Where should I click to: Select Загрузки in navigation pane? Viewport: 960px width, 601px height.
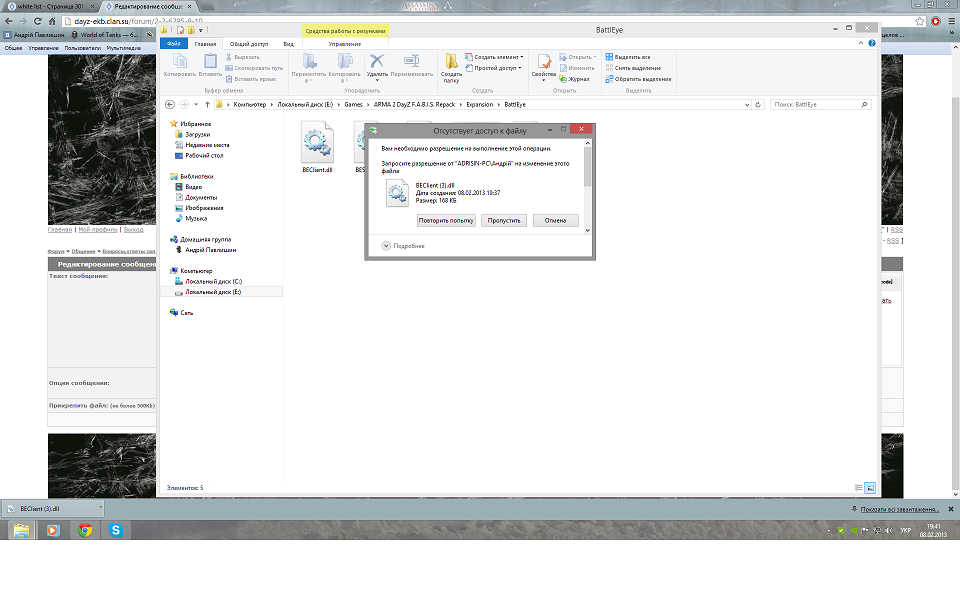(197, 134)
